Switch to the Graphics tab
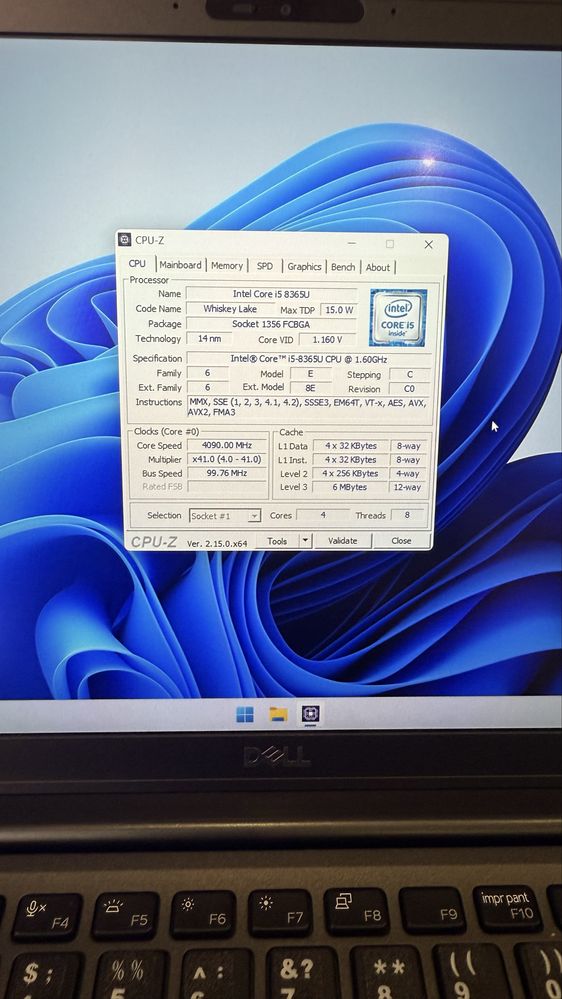The image size is (562, 999). click(304, 266)
